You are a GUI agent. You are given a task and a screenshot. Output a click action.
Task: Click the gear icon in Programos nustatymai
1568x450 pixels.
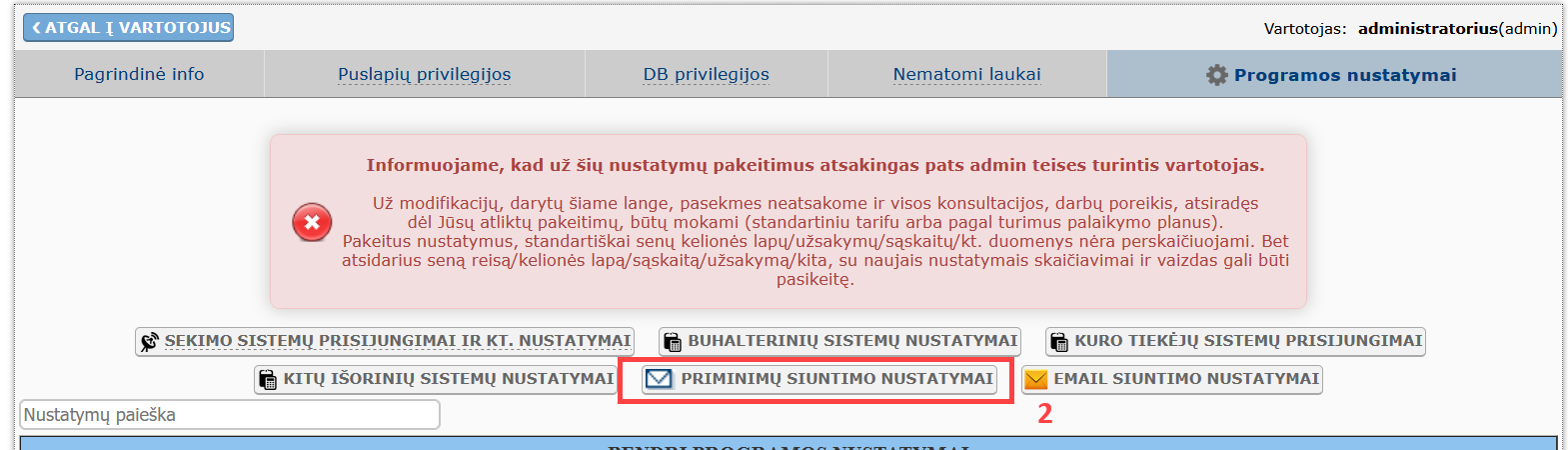(1216, 75)
